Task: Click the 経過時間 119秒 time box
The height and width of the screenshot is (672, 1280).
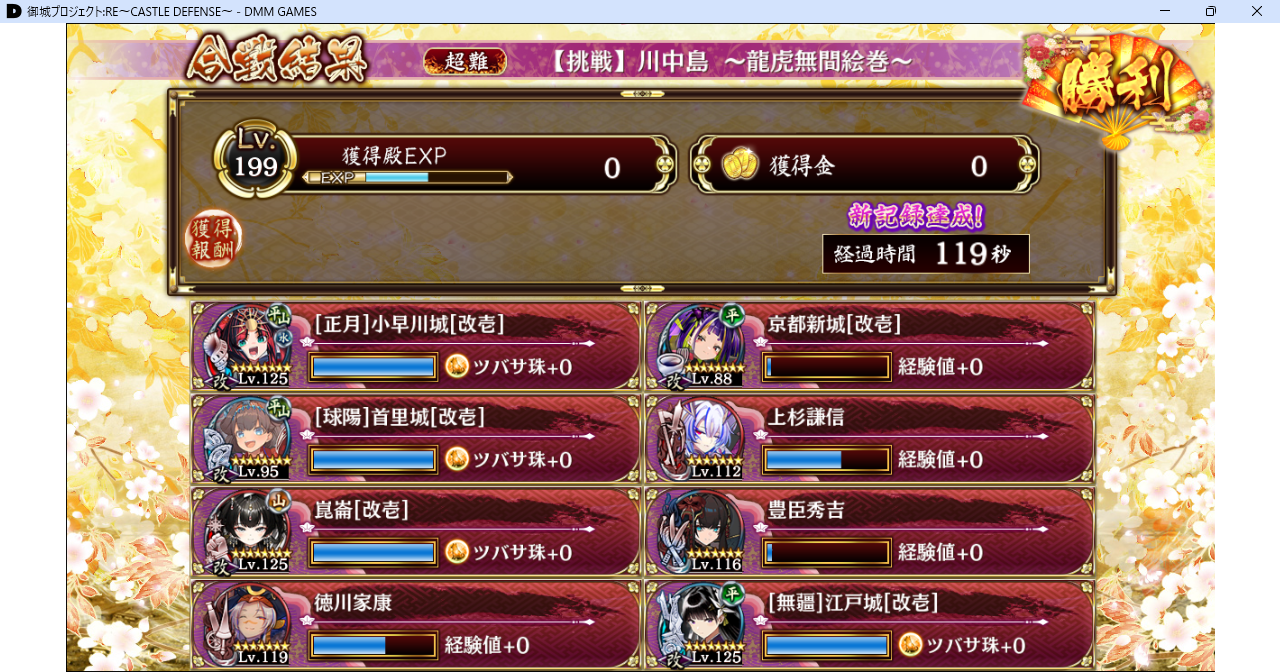Action: [x=925, y=254]
